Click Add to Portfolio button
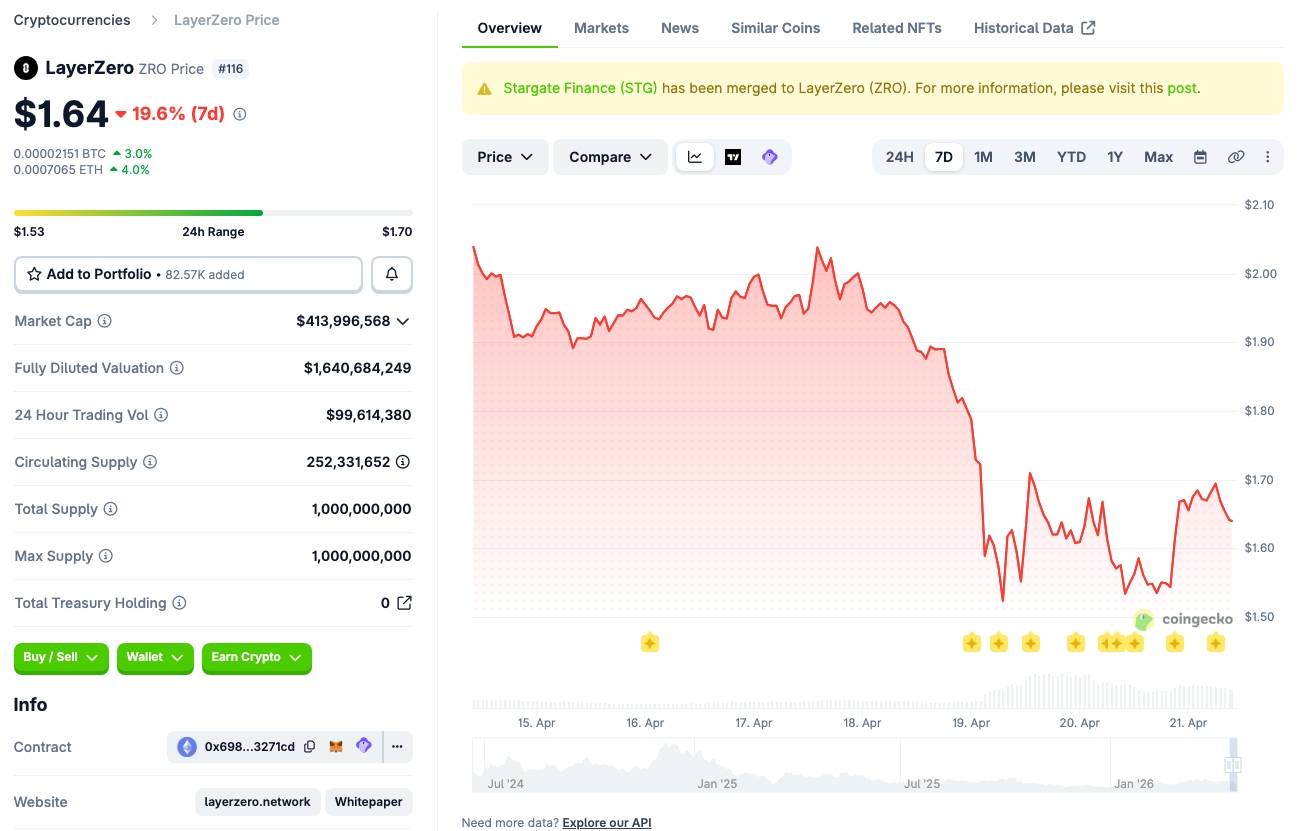 tap(188, 274)
